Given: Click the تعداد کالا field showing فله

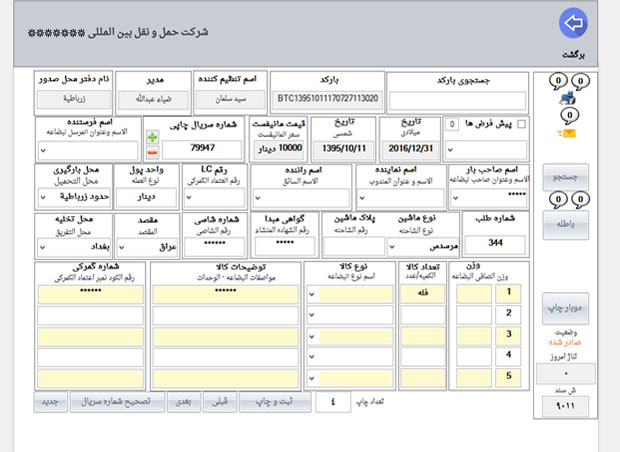Looking at the screenshot, I should click(423, 294).
